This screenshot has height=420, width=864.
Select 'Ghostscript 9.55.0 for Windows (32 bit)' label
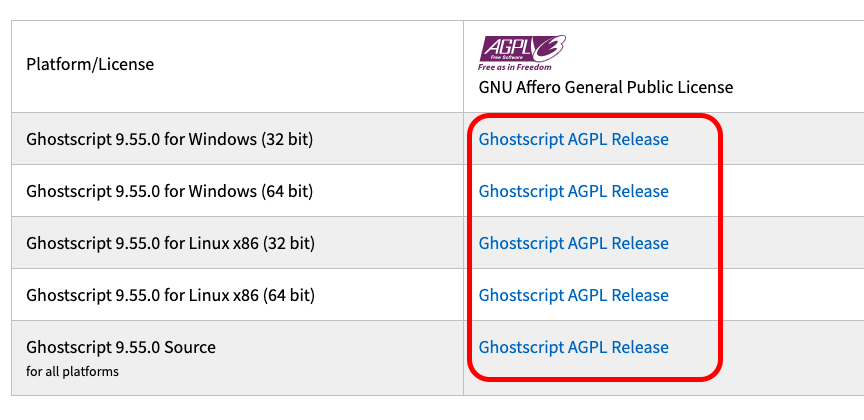tap(169, 139)
